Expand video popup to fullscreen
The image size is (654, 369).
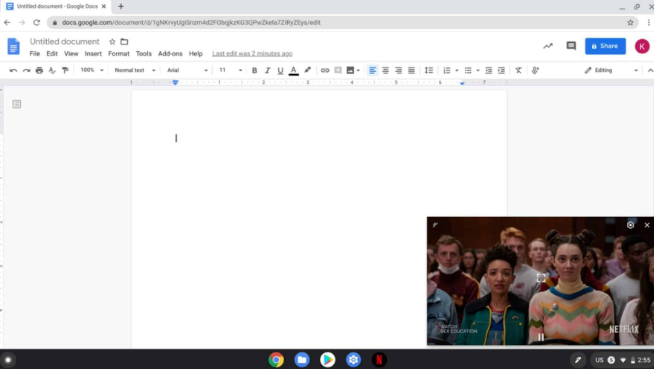(541, 278)
